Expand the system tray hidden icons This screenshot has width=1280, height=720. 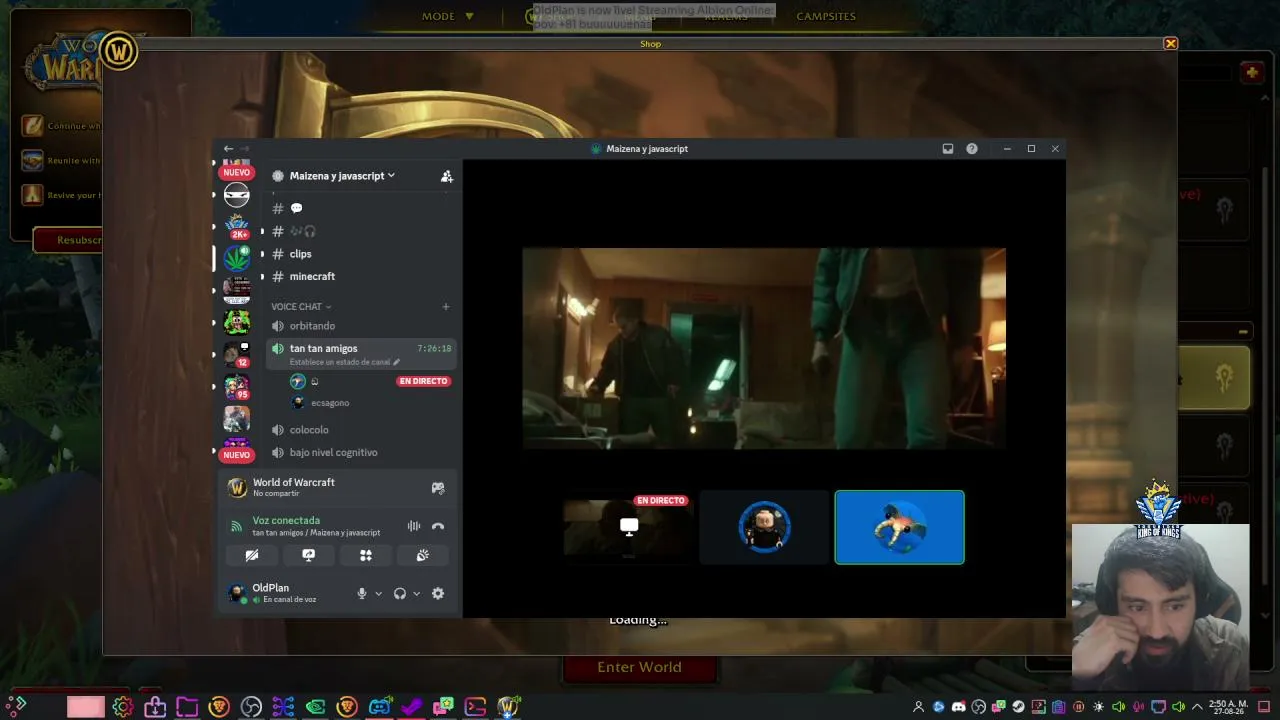coord(1197,707)
